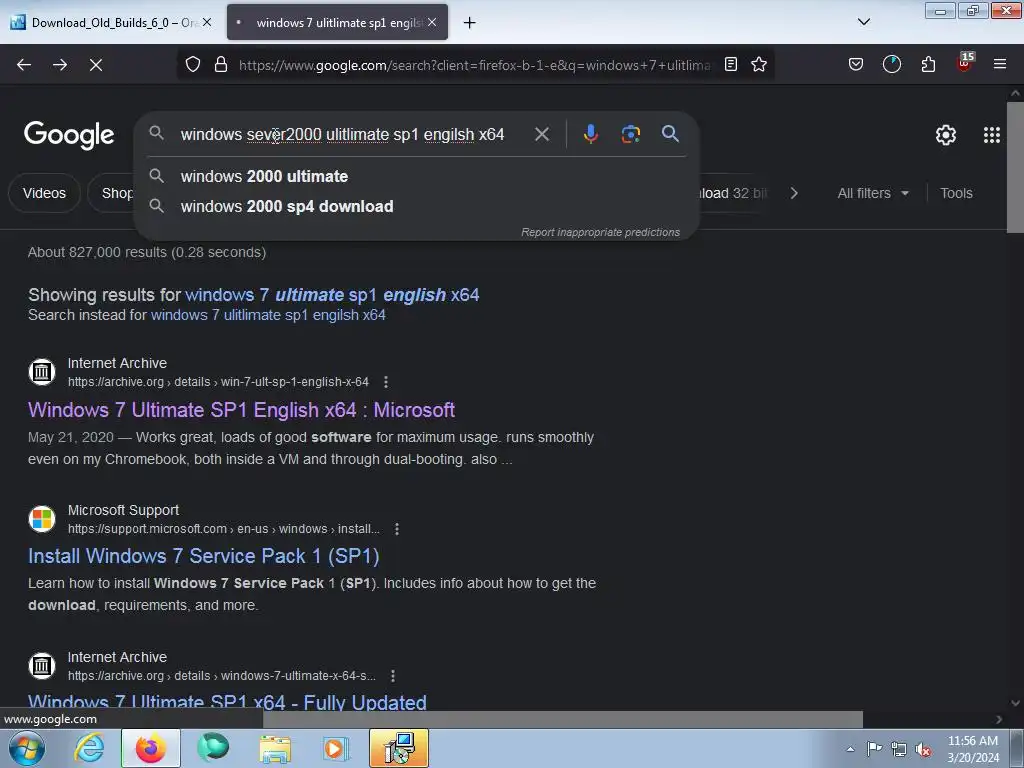This screenshot has height=768, width=1024.
Task: Open more options for windows-7-ultimate-x-64 archive result
Action: pyautogui.click(x=392, y=676)
